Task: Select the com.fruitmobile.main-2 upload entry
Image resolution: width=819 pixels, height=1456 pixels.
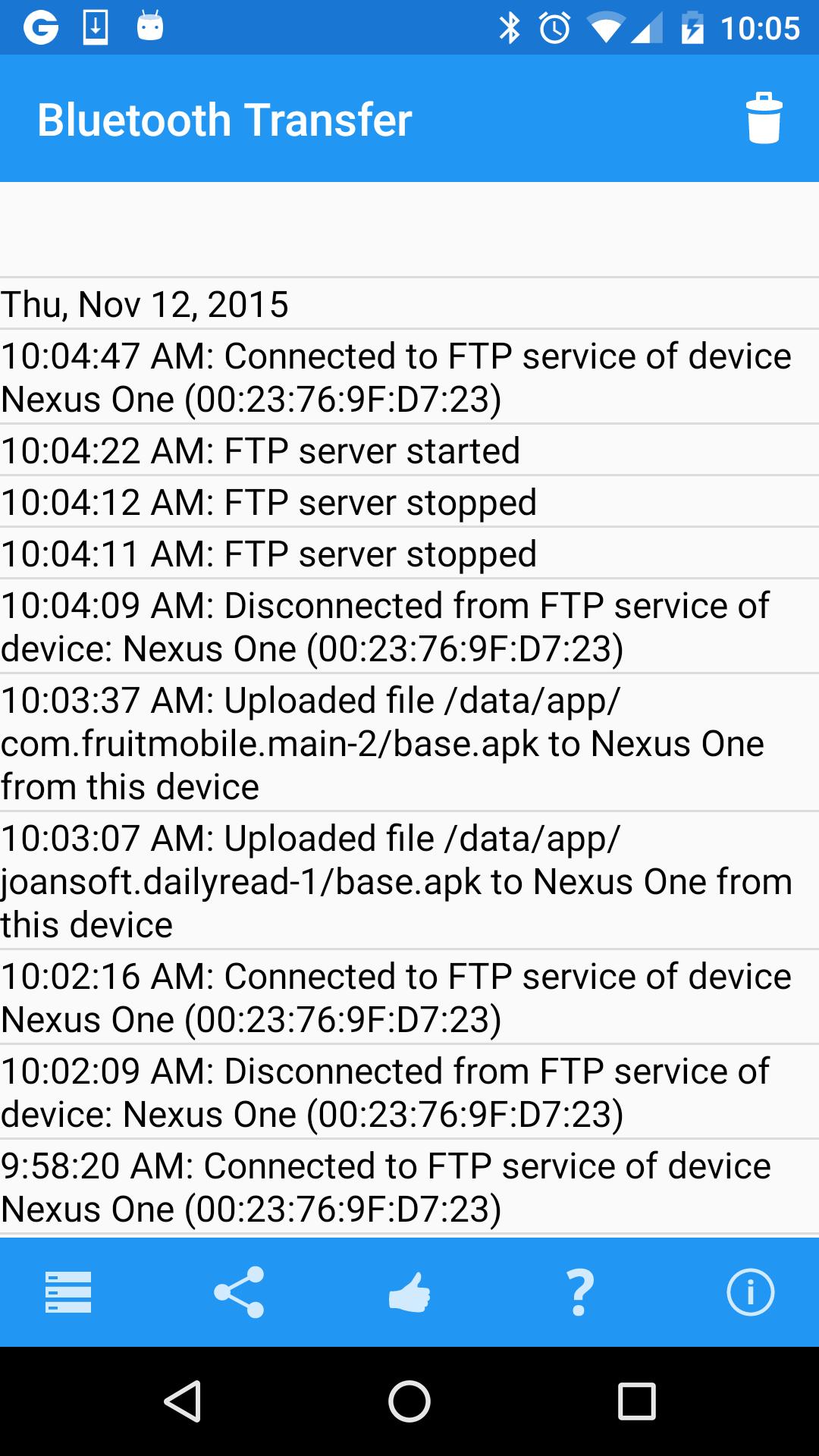Action: tap(409, 743)
